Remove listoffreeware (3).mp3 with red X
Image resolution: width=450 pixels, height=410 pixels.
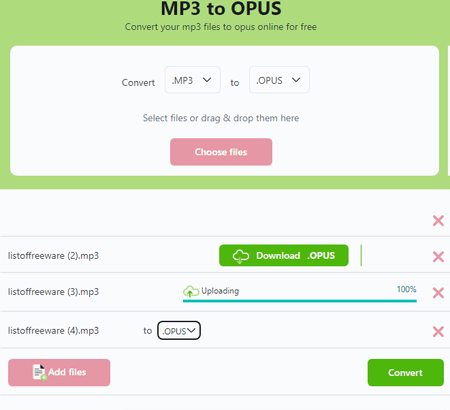438,293
